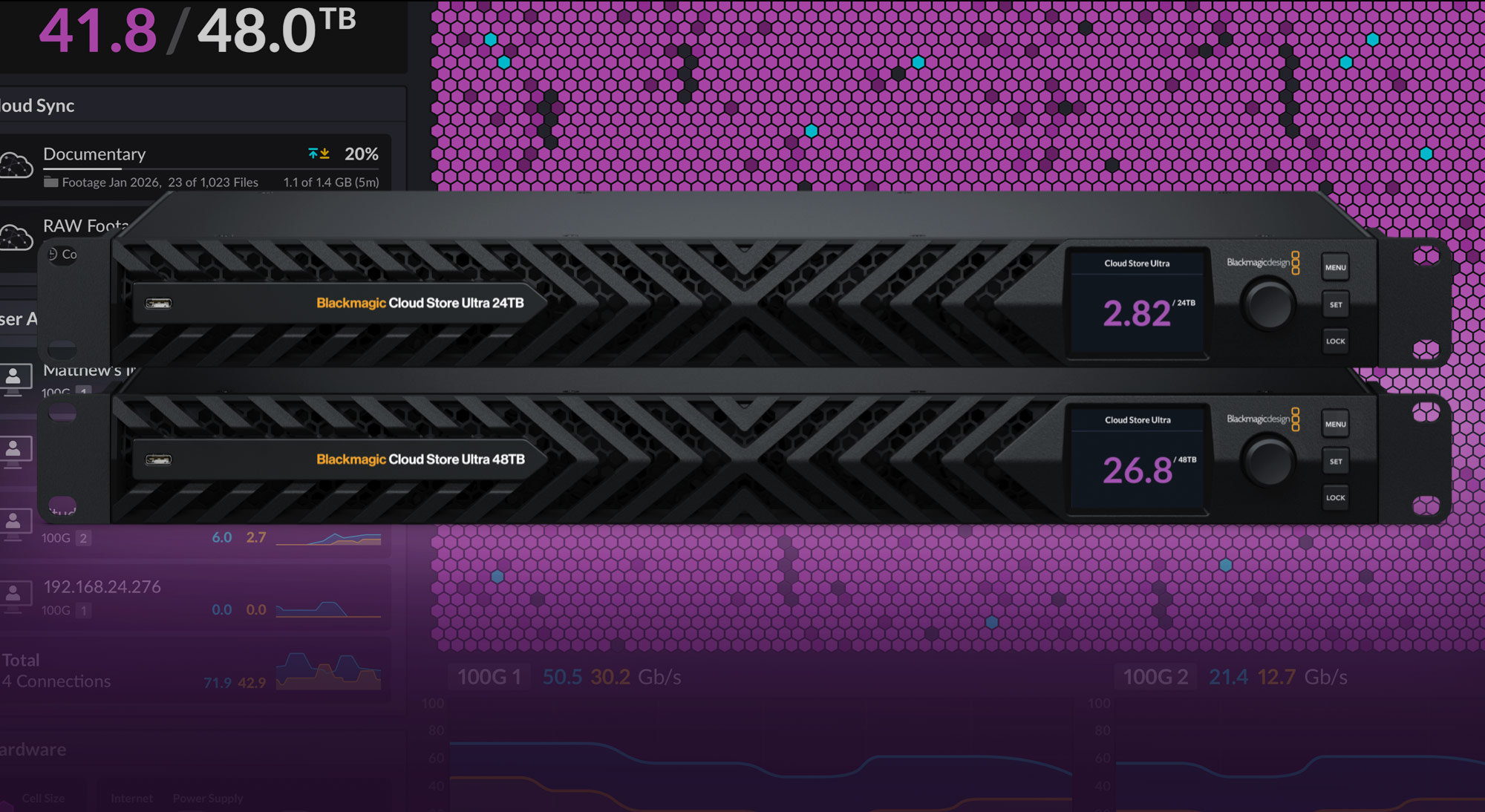Click the 24TB unit 2.82 display screen
Screen dimensions: 1485x812
pos(1137,304)
